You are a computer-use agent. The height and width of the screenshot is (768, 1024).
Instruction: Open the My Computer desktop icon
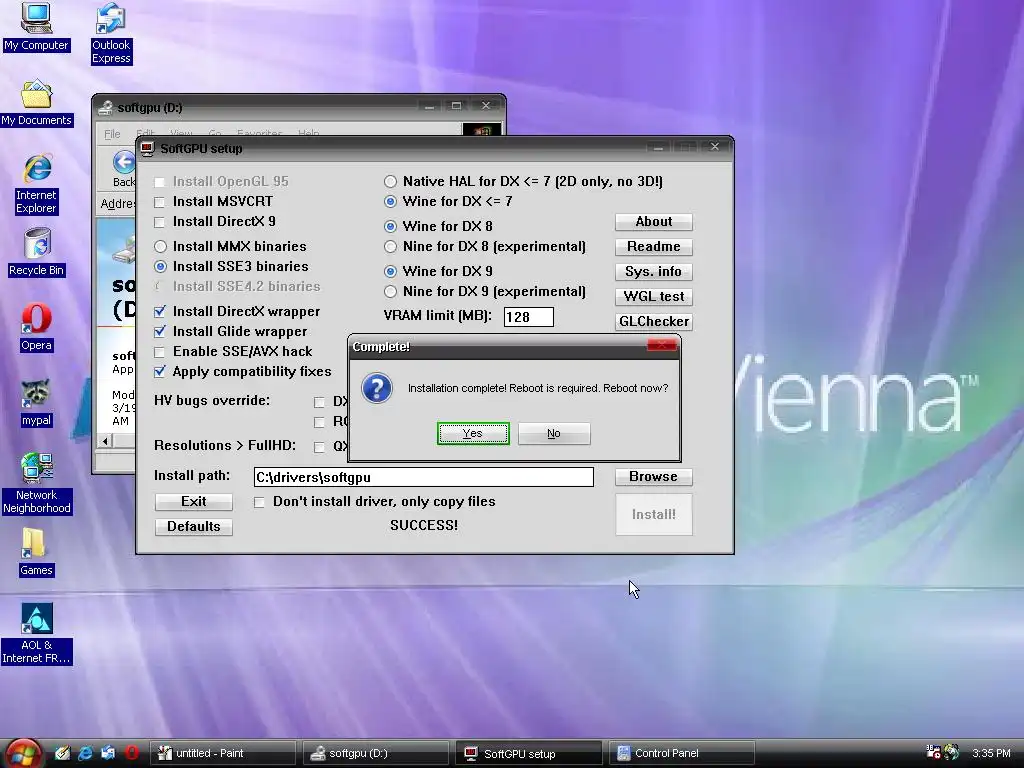click(36, 27)
